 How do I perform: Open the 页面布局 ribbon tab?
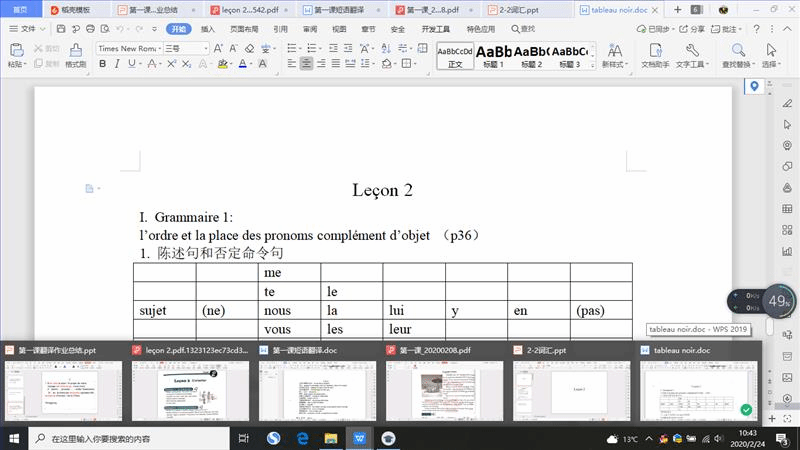(x=243, y=29)
